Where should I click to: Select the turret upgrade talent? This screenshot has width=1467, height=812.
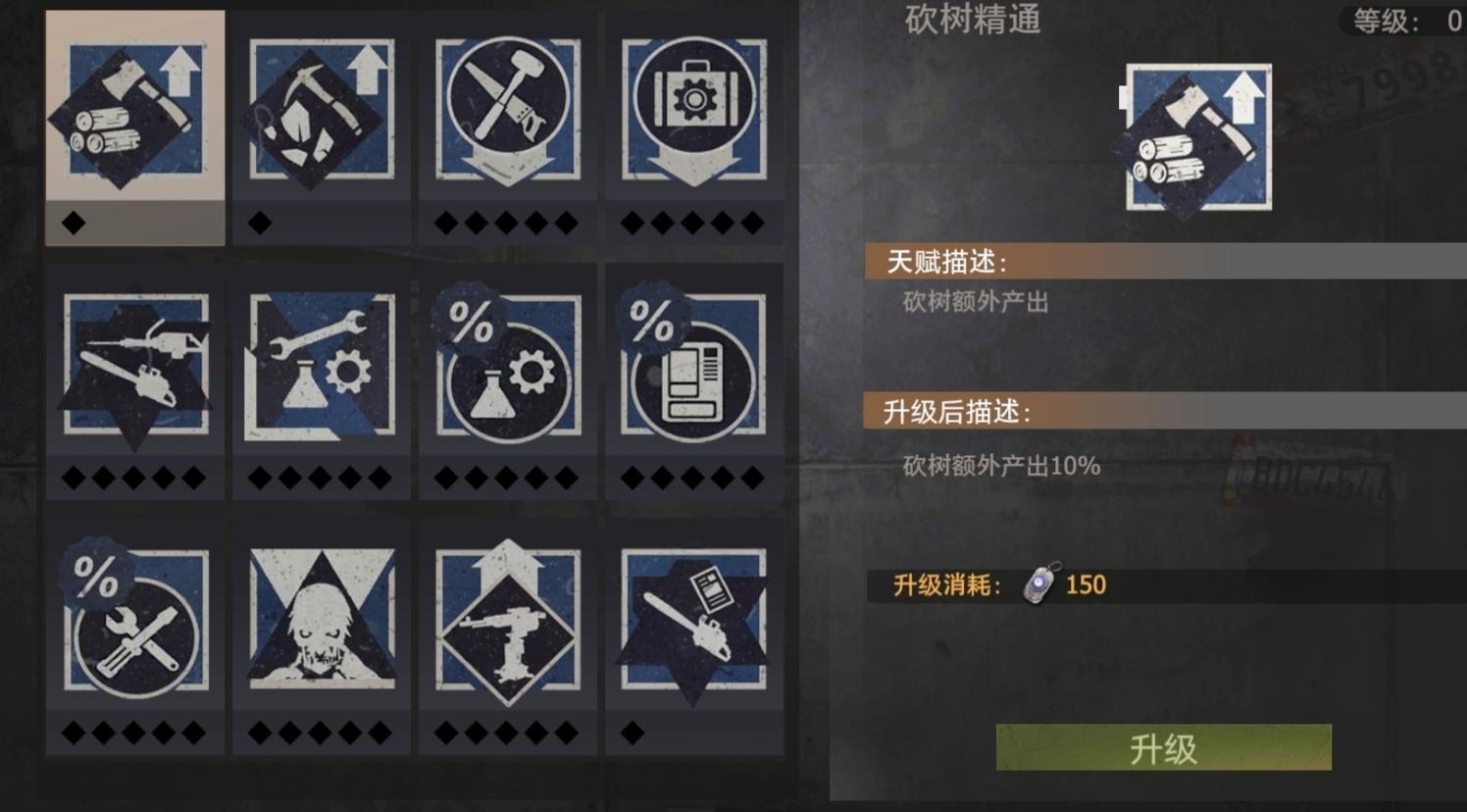508,637
